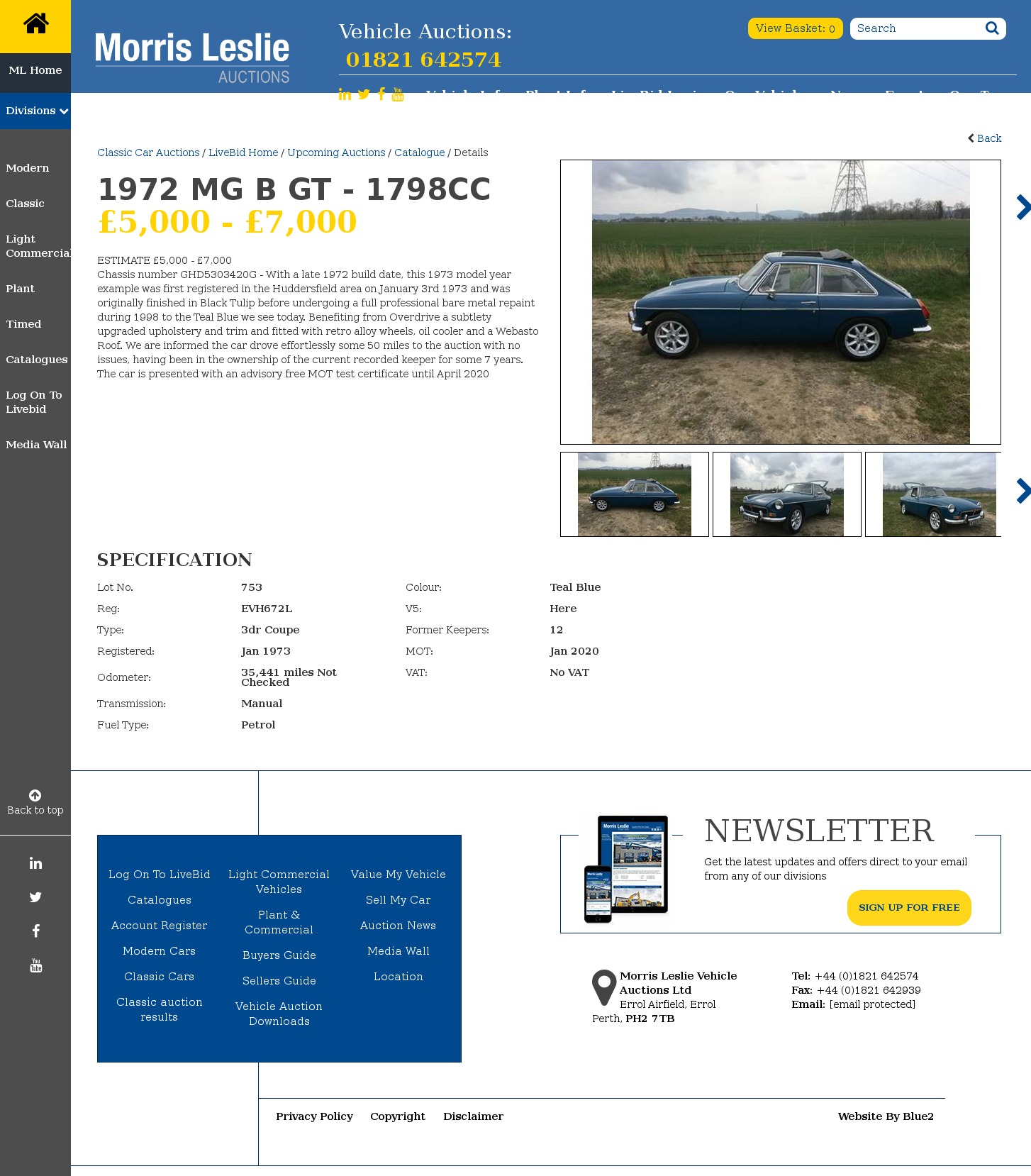The width and height of the screenshot is (1031, 1176).
Task: Click SIGN UP FOR FREE button
Action: coord(909,908)
